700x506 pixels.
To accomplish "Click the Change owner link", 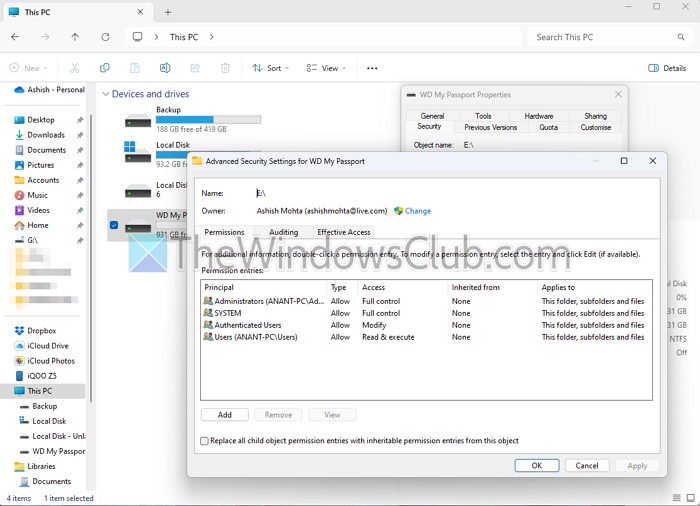I will pyautogui.click(x=418, y=211).
